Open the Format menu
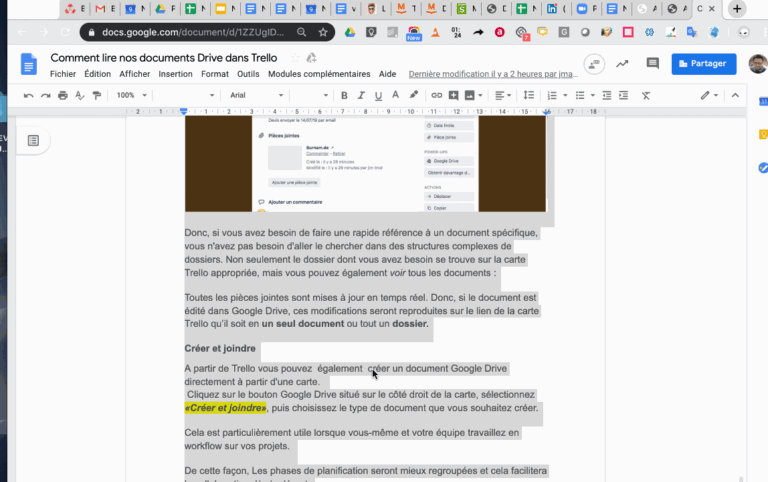 [x=215, y=74]
